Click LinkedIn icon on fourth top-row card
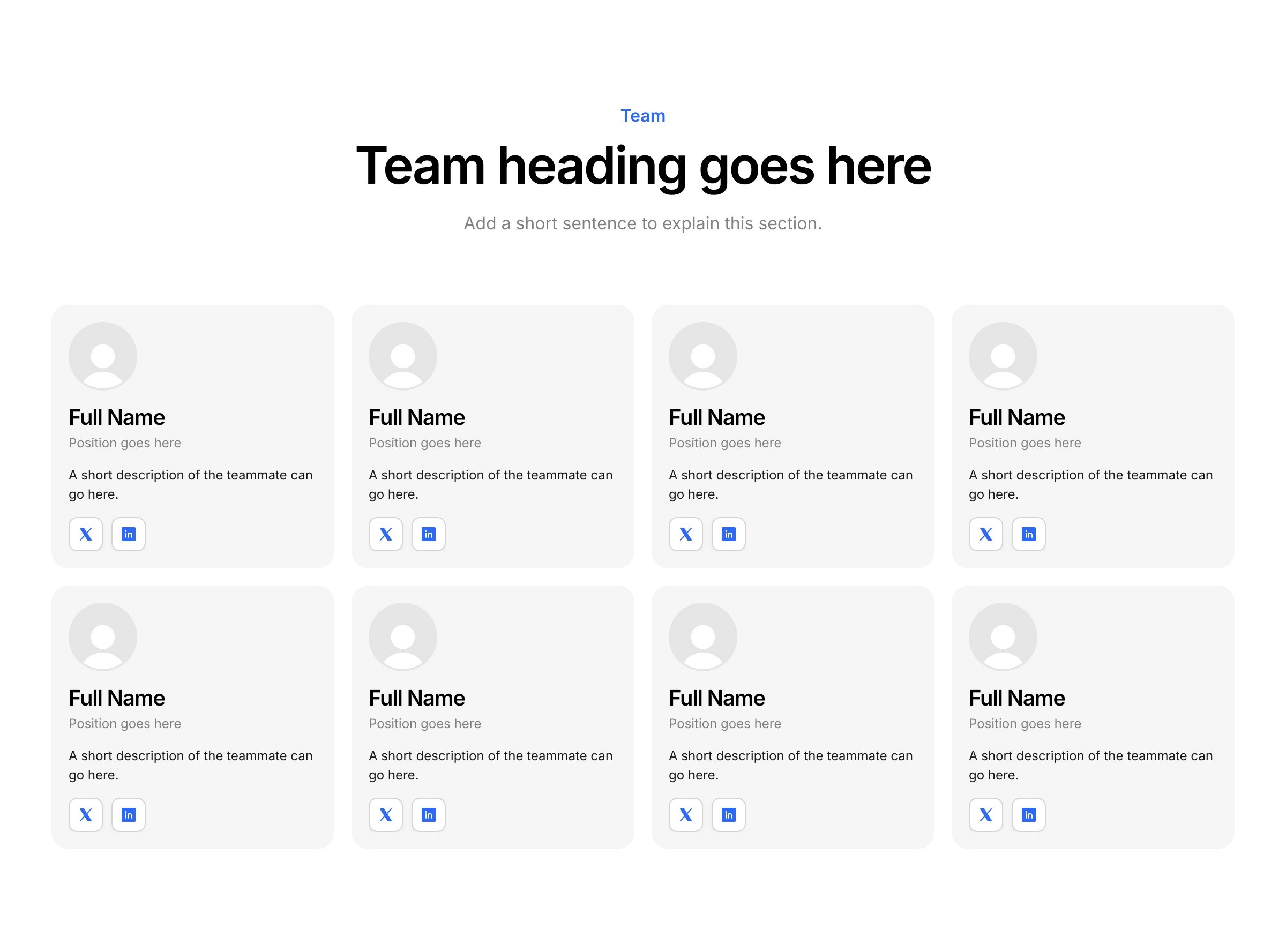 (x=1028, y=534)
